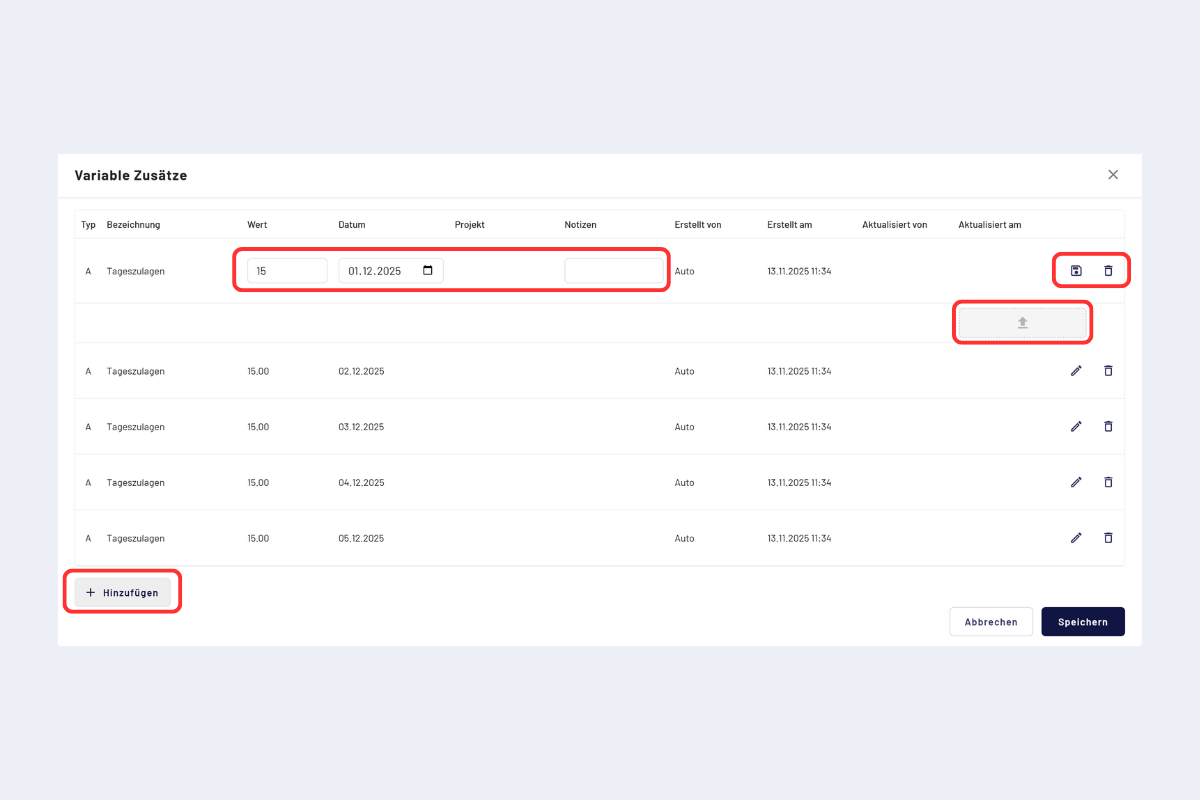Screen dimensions: 1200x800
Task: Click the Datum column header
Action: pyautogui.click(x=352, y=225)
